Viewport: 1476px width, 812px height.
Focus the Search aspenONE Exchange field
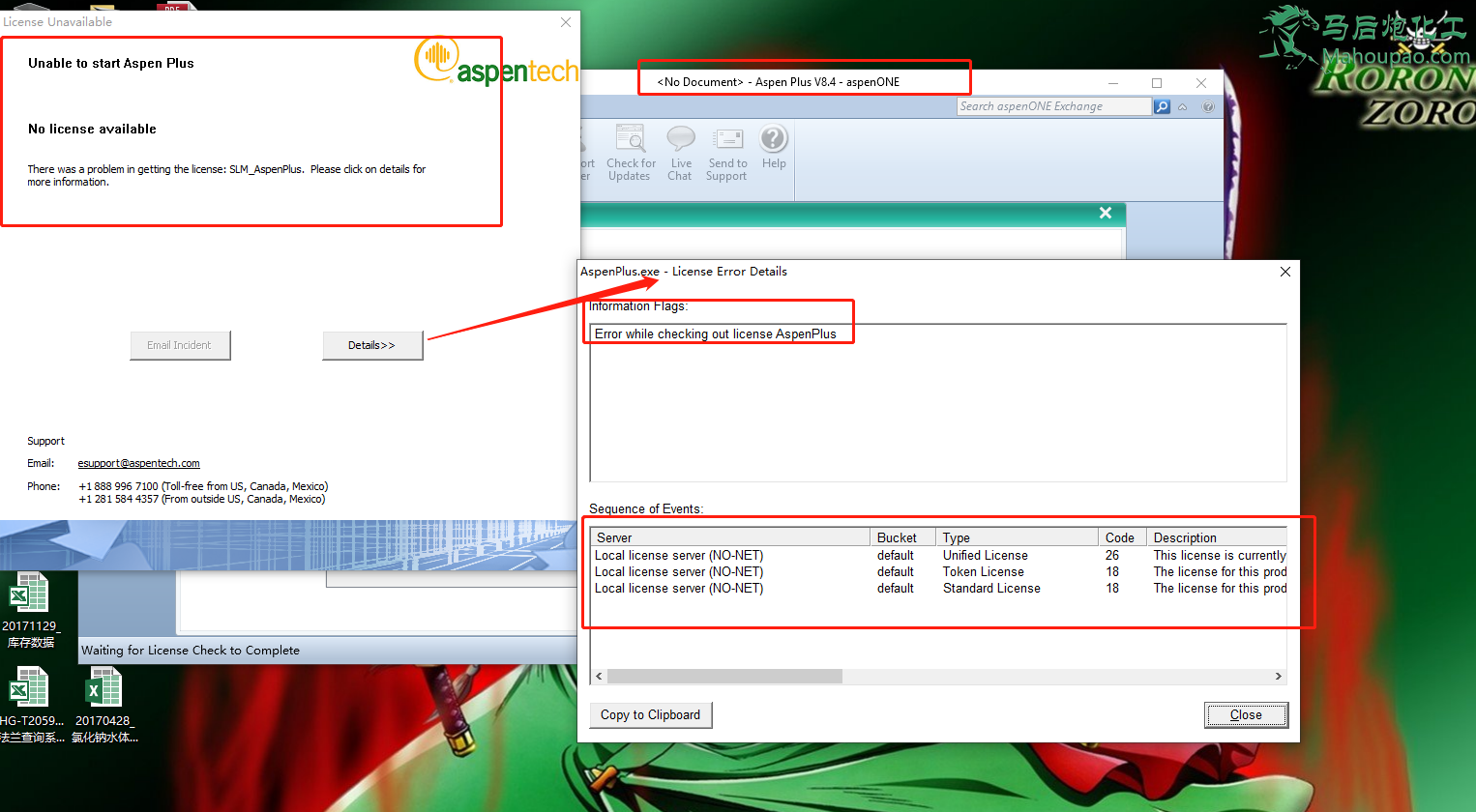(x=1054, y=106)
